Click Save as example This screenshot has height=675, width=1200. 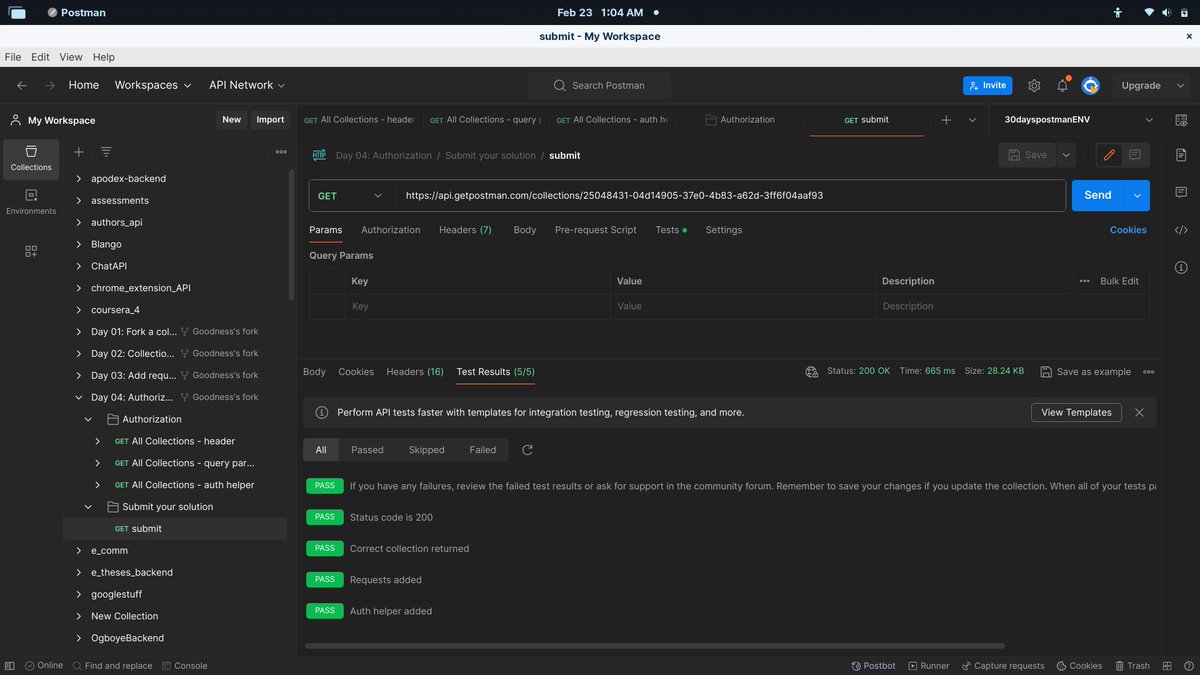pos(1085,371)
